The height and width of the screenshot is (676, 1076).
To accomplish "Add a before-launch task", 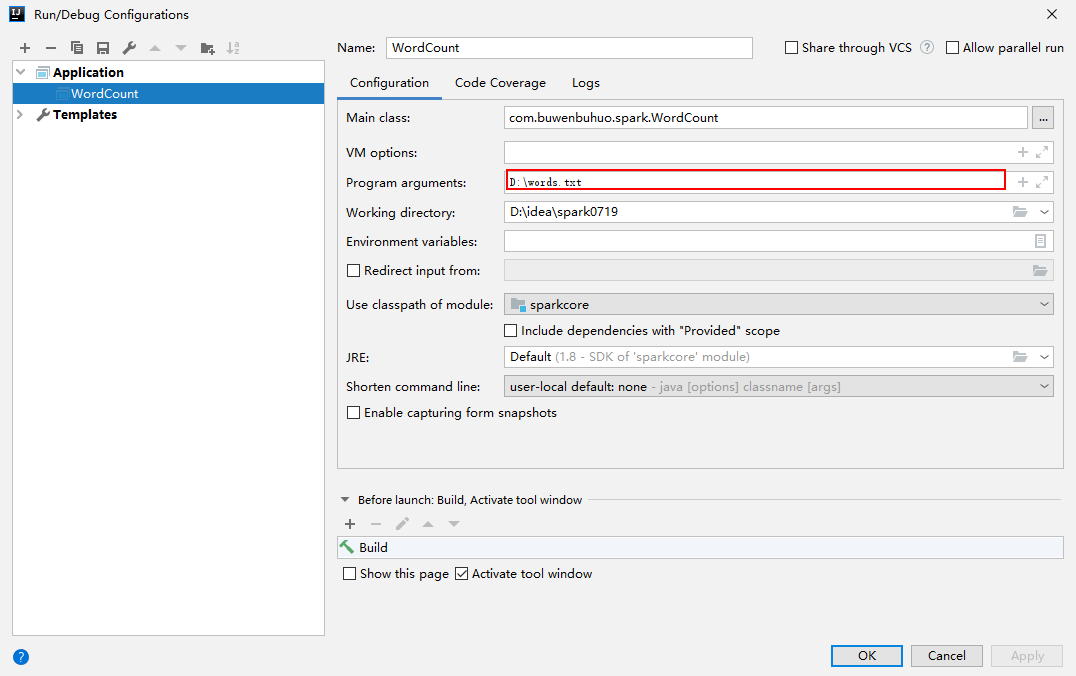I will tap(350, 524).
